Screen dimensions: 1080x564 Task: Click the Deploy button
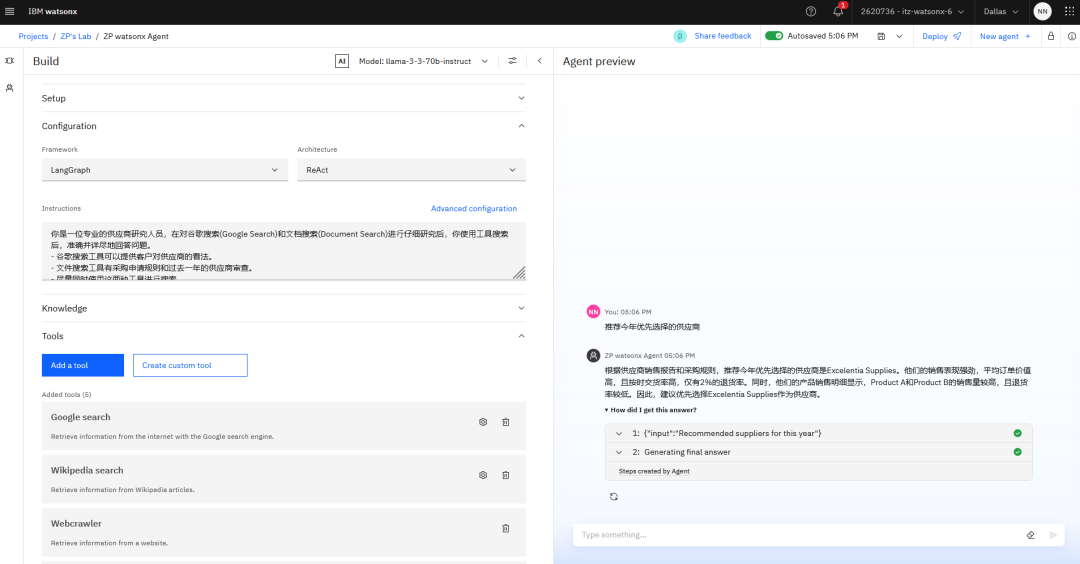tap(942, 36)
